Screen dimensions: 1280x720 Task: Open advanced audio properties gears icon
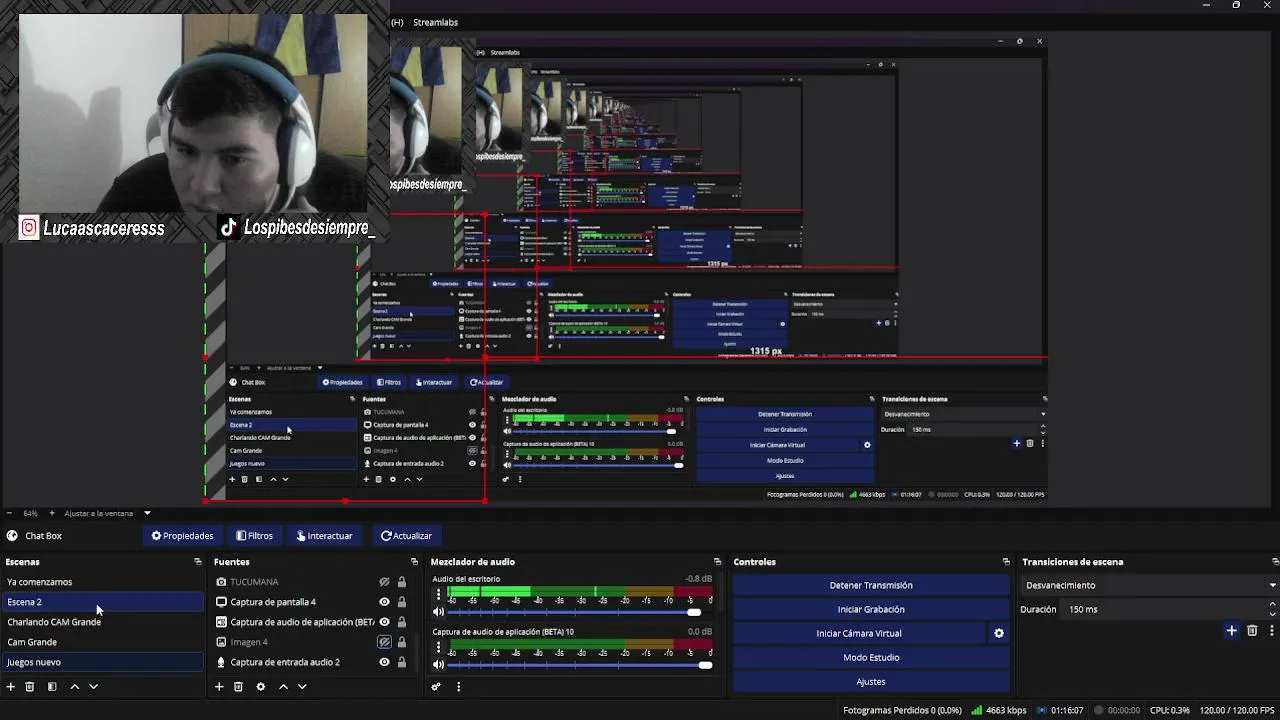point(436,687)
